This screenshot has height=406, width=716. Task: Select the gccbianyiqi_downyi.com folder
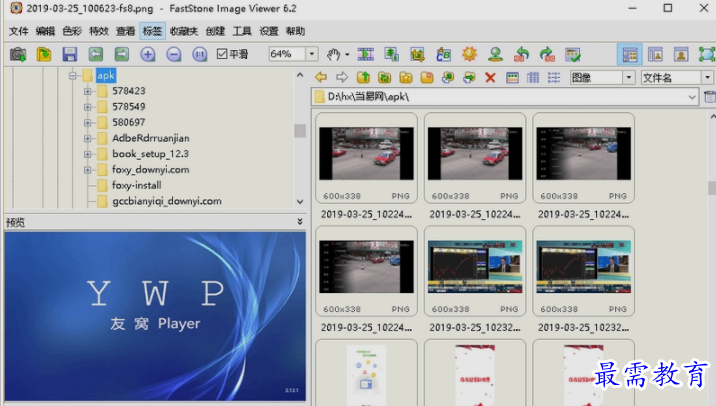point(167,201)
